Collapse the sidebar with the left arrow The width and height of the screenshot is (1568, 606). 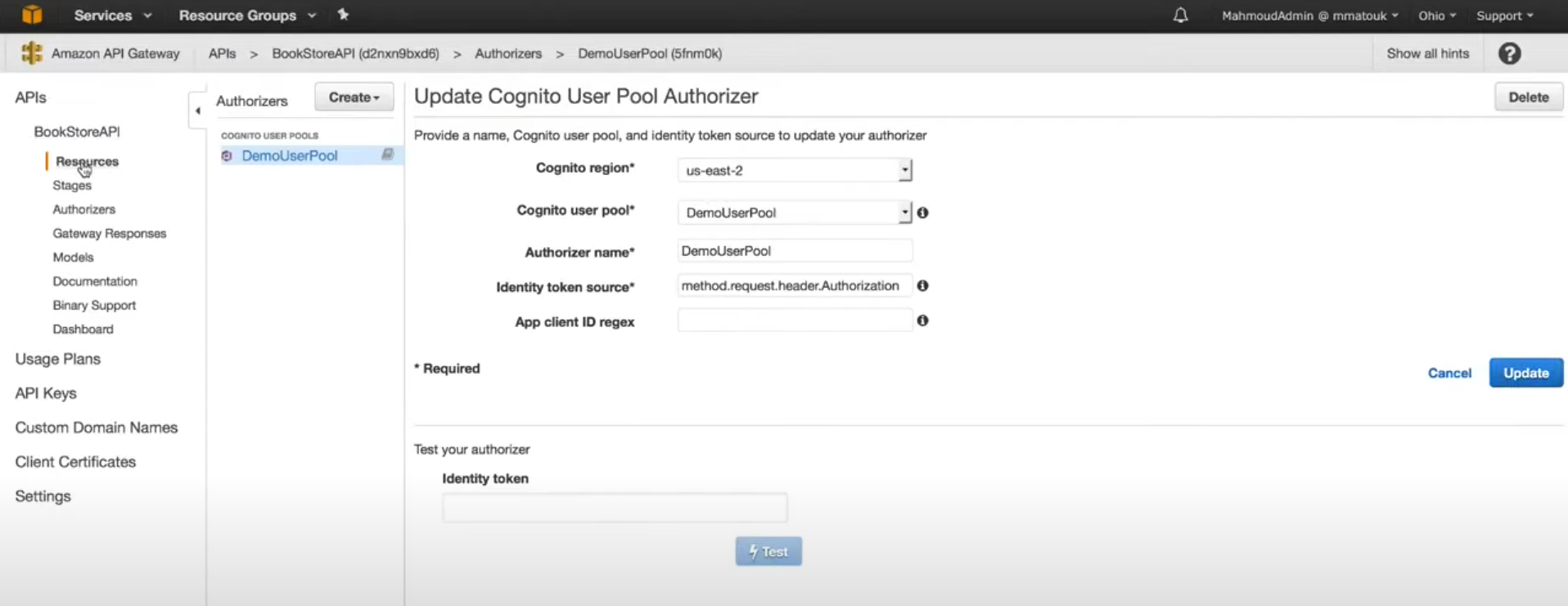(197, 110)
